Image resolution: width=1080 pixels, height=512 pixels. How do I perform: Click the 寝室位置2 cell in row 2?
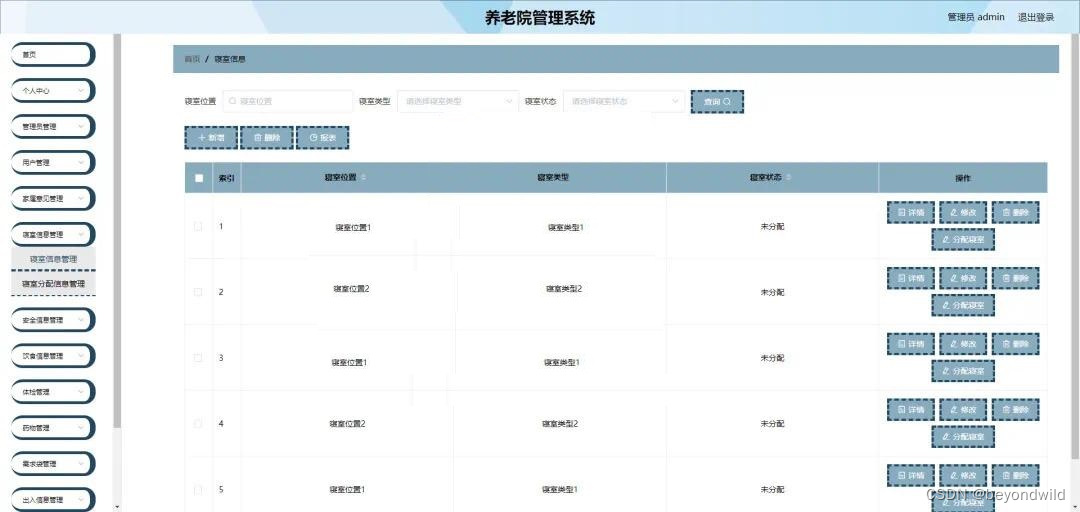coord(351,289)
